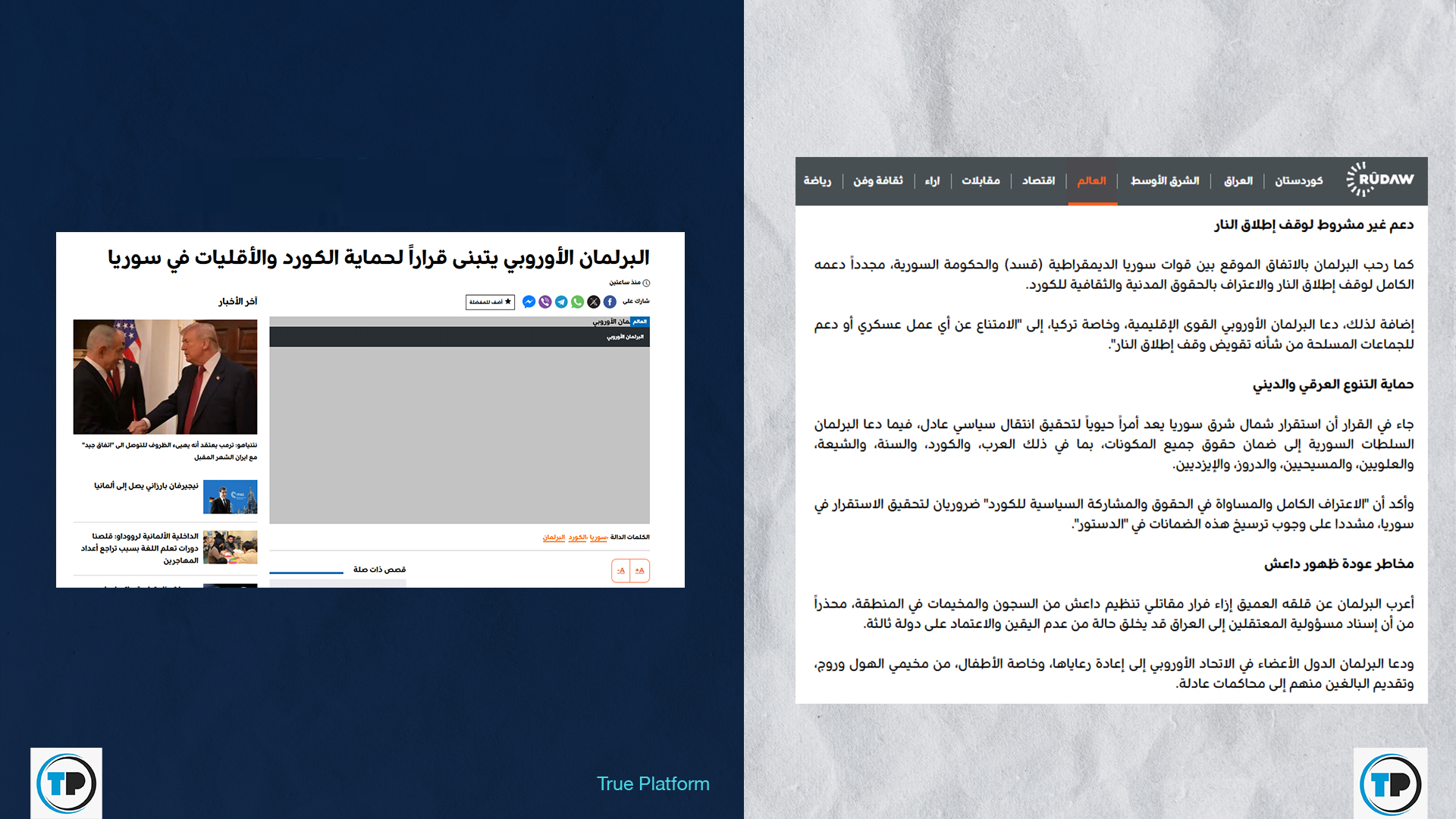Share article via Telegram icon
This screenshot has height=819, width=1456.
[x=561, y=302]
